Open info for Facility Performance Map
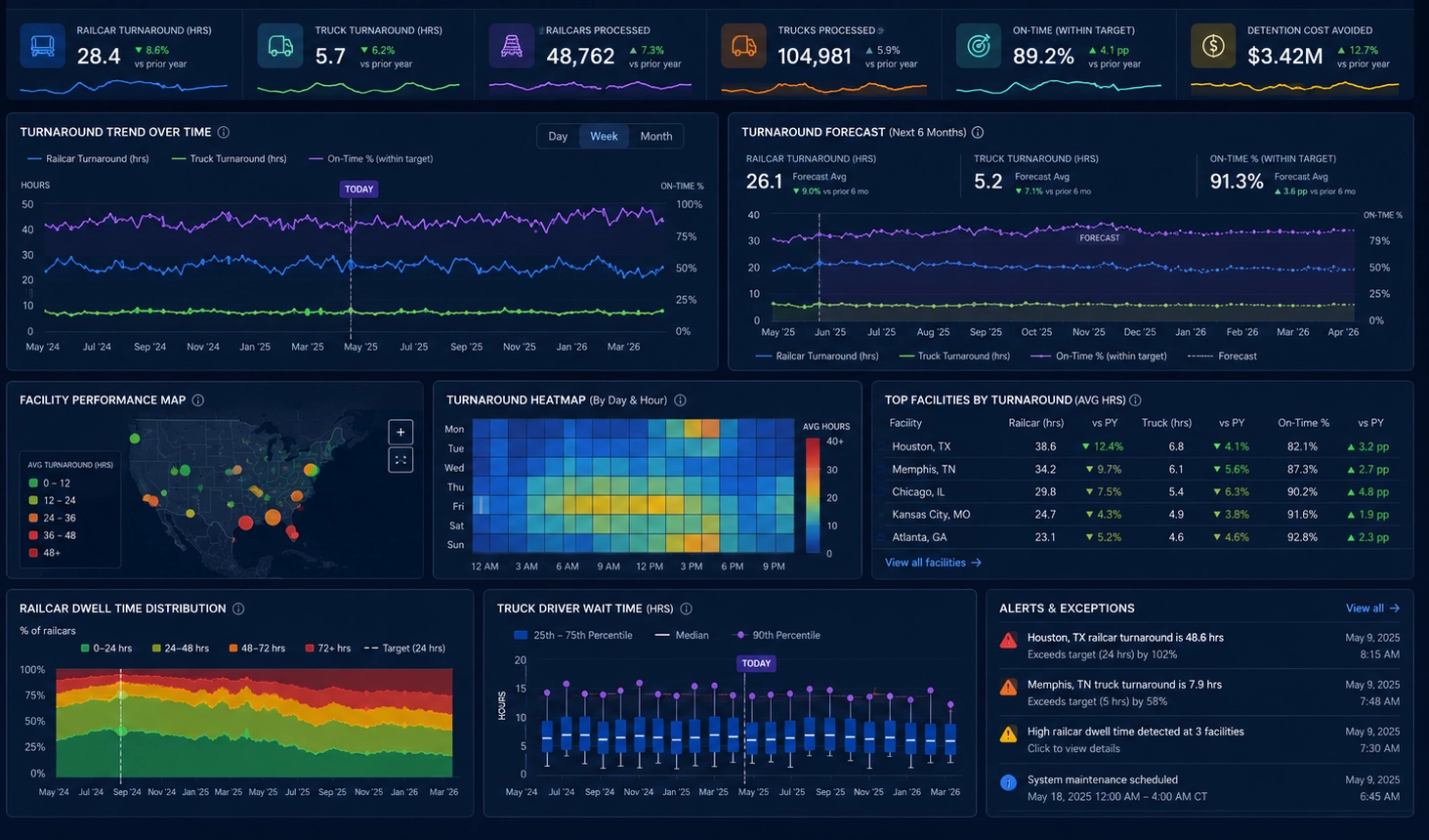The height and width of the screenshot is (840, 1429). pos(198,400)
